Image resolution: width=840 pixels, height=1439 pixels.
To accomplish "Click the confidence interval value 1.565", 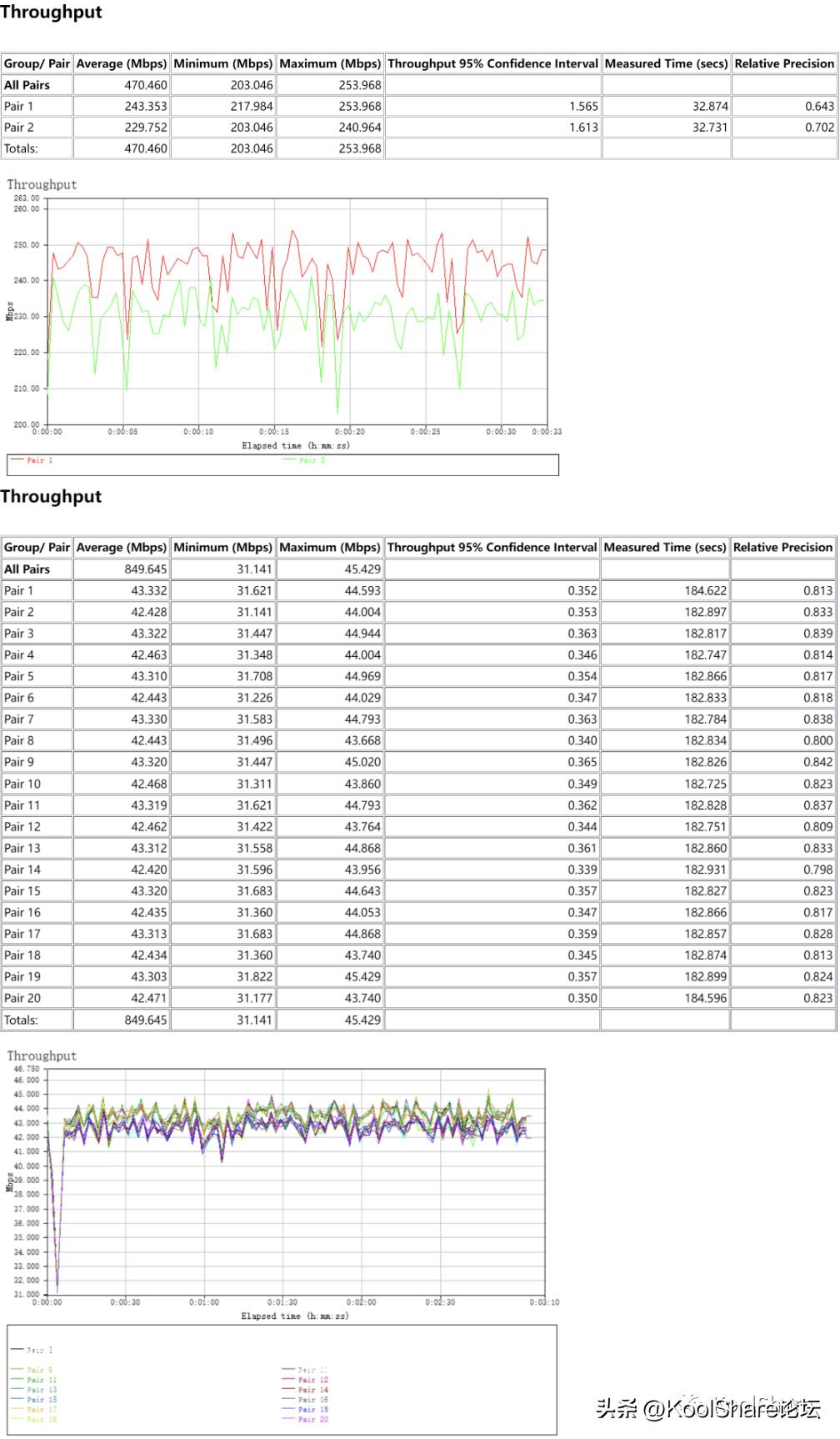I will click(x=583, y=106).
